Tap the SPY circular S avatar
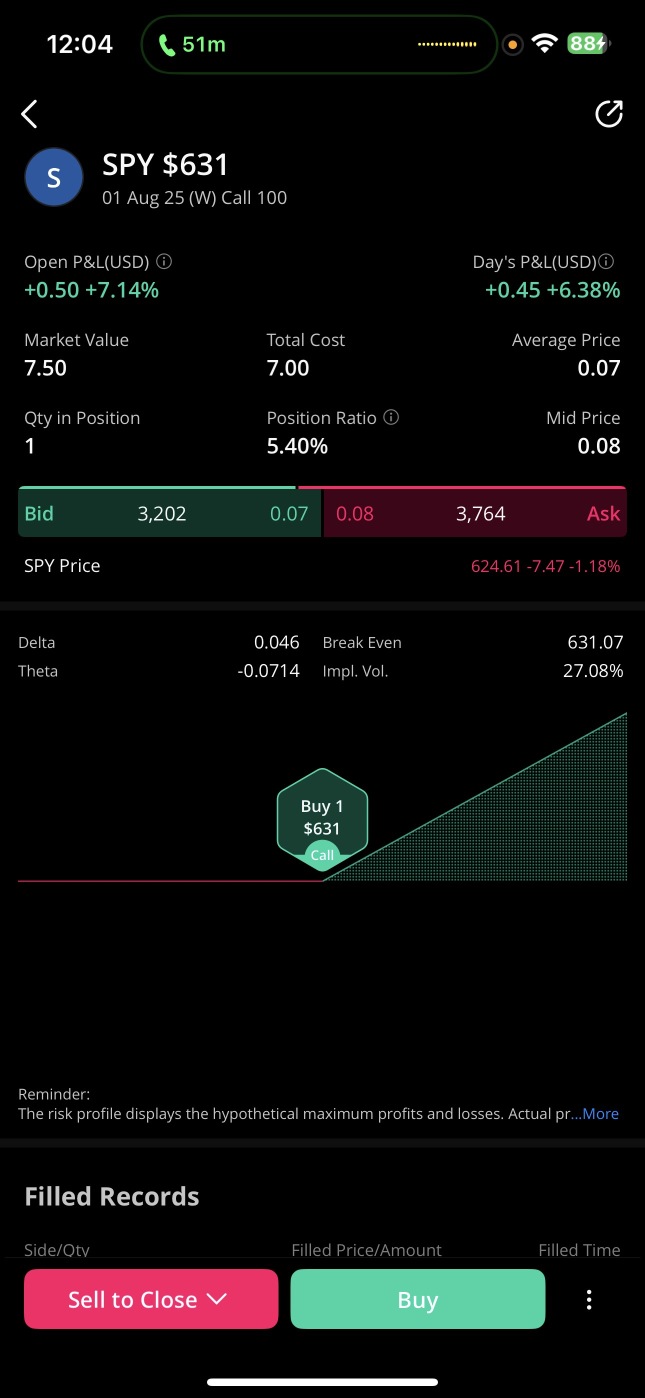 tap(54, 177)
